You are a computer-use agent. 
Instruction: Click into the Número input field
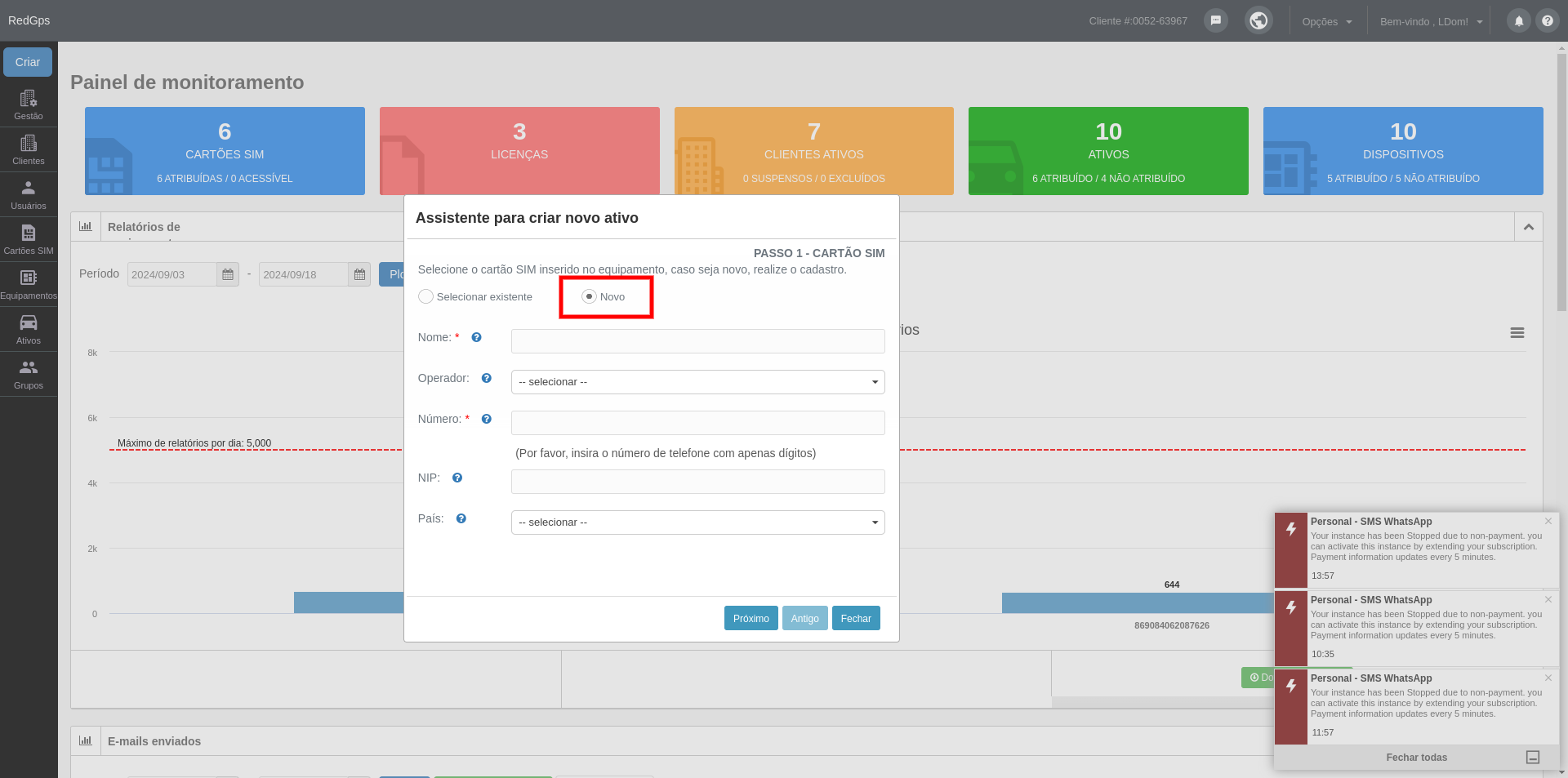(x=698, y=423)
